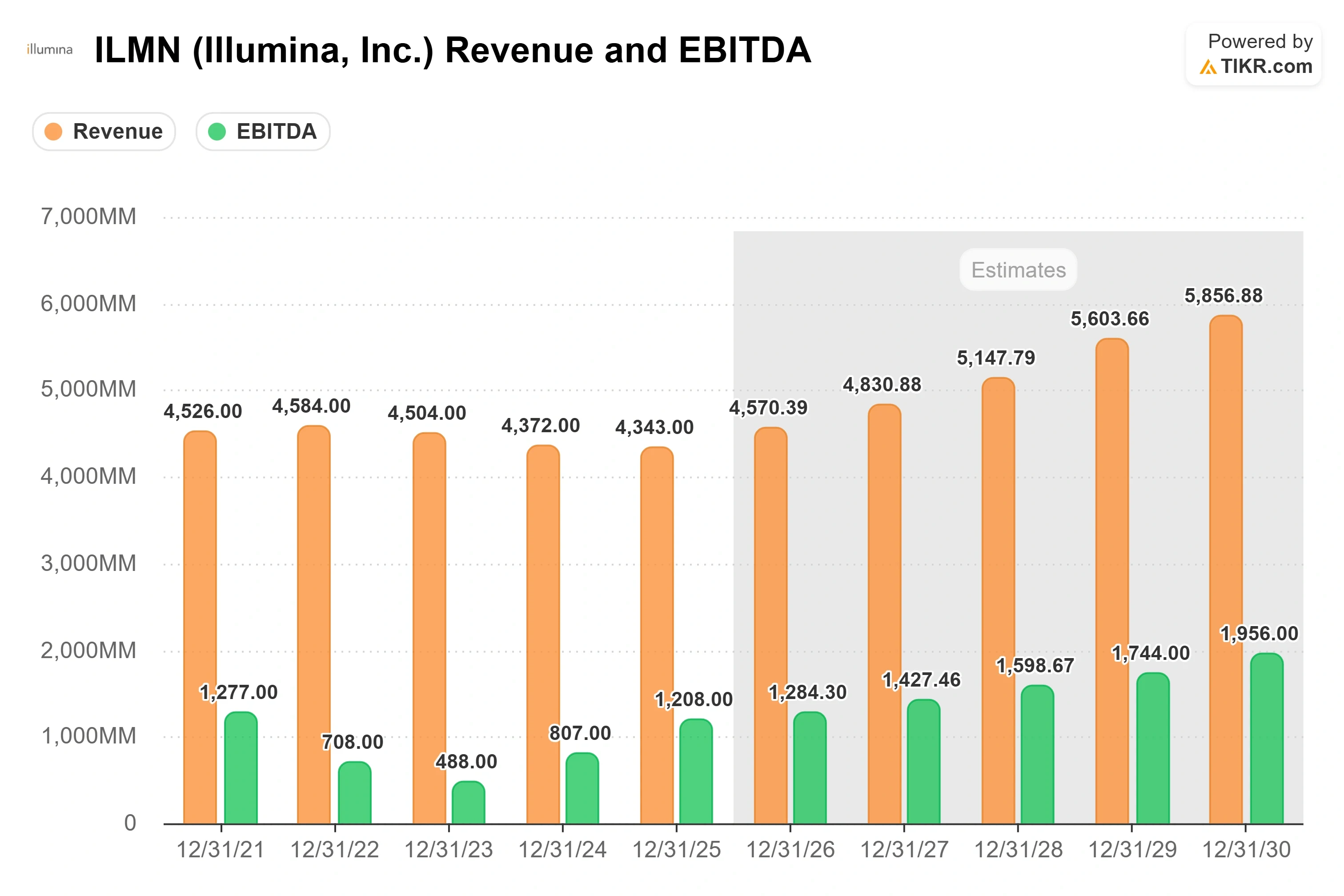This screenshot has width=1344, height=896.
Task: Click the 12/31/22 orange Revenue bar
Action: coord(313,625)
